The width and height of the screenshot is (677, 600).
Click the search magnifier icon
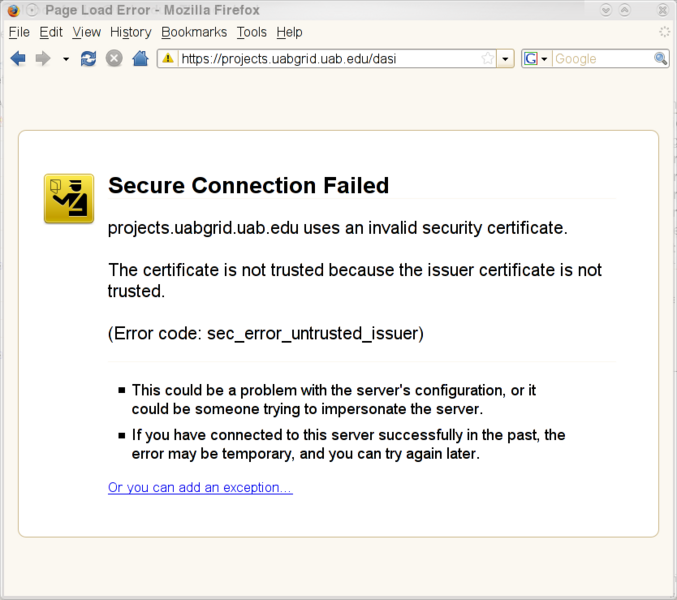click(x=661, y=59)
